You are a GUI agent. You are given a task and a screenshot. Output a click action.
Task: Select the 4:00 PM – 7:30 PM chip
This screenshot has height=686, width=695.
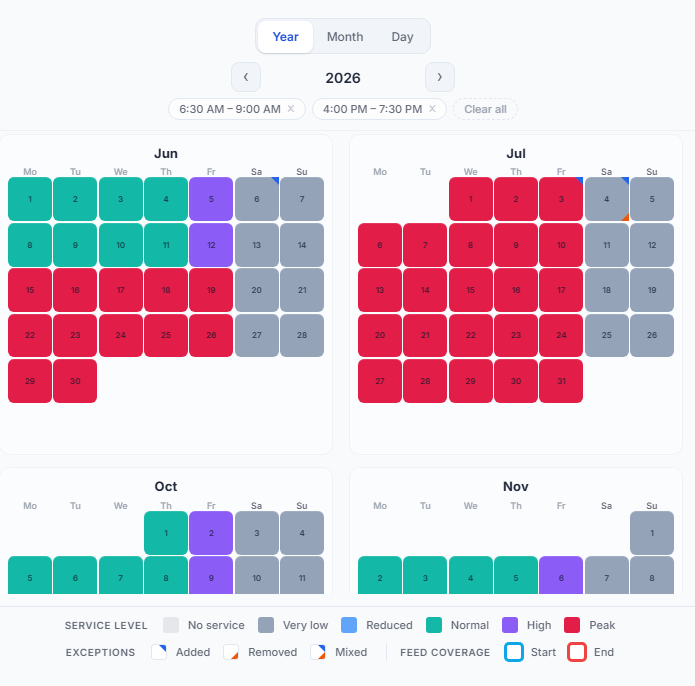(x=379, y=109)
